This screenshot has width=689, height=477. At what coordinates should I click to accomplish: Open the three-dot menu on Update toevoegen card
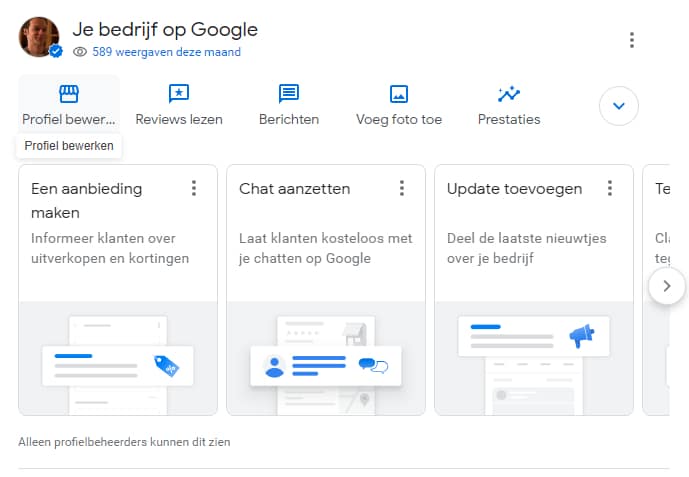coord(610,188)
